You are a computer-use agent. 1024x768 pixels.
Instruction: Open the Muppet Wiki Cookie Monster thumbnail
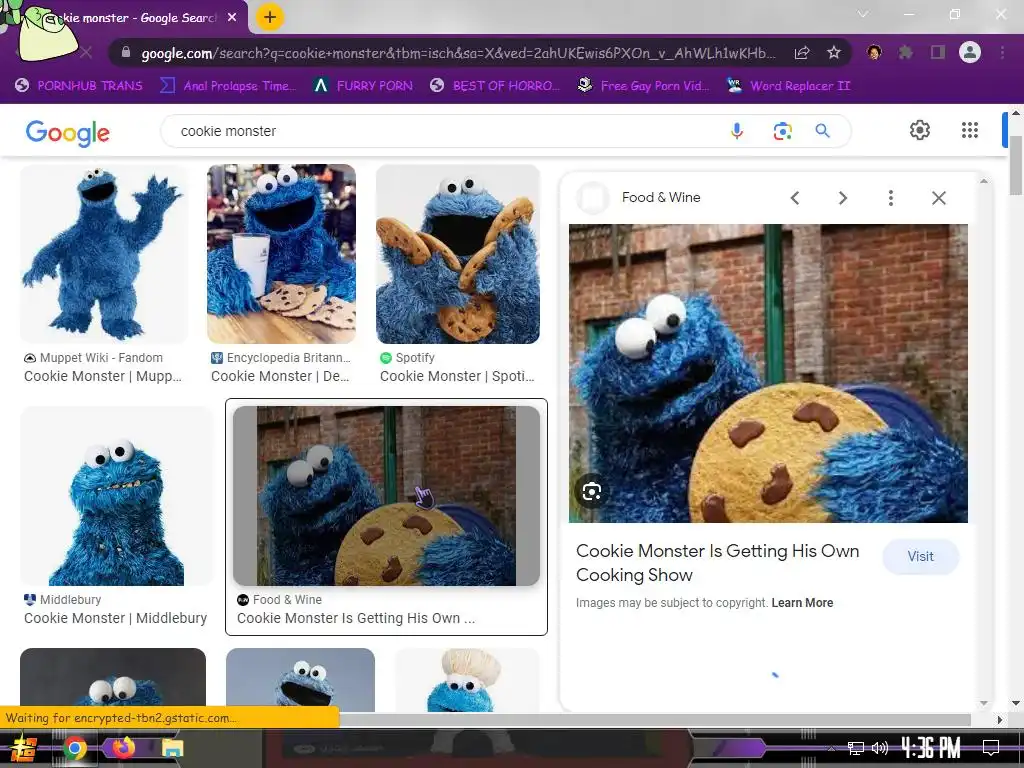tap(103, 253)
